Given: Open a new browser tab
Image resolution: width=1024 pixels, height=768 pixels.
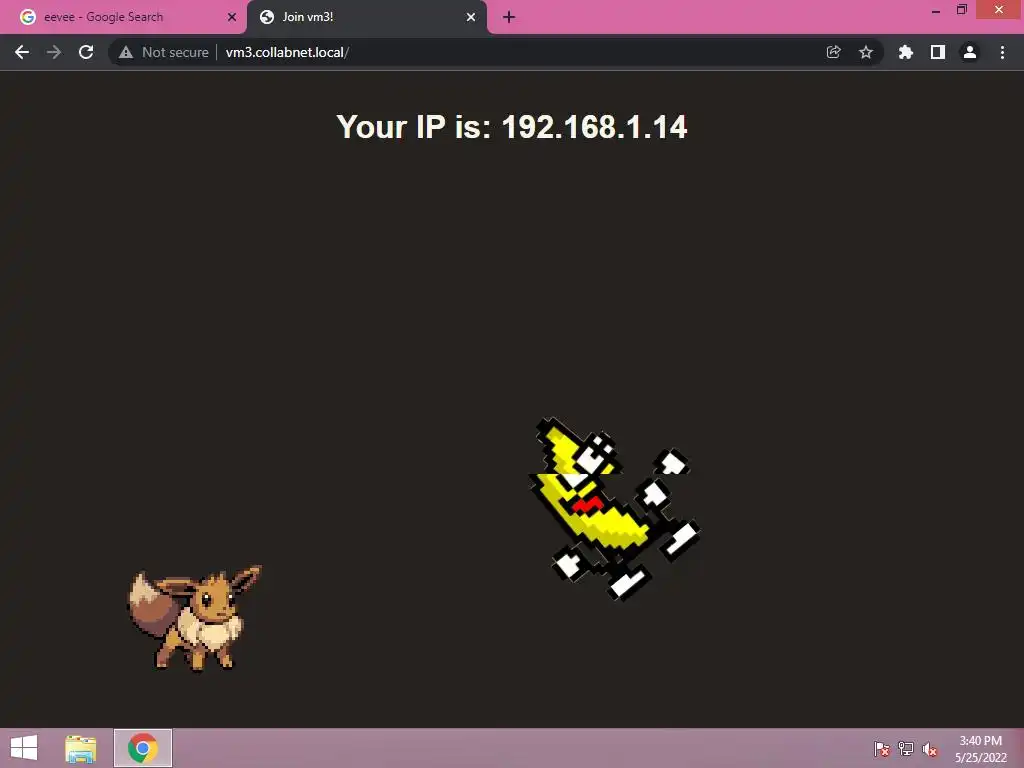Looking at the screenshot, I should (509, 17).
